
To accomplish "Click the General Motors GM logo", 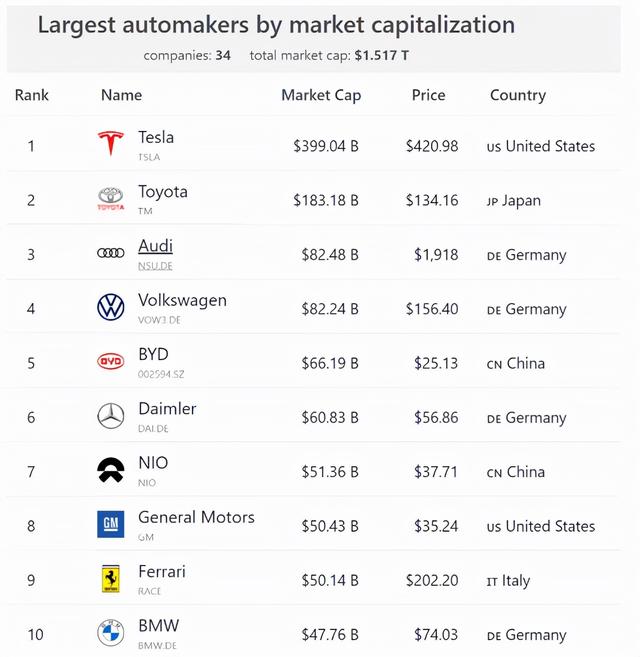I will (110, 525).
